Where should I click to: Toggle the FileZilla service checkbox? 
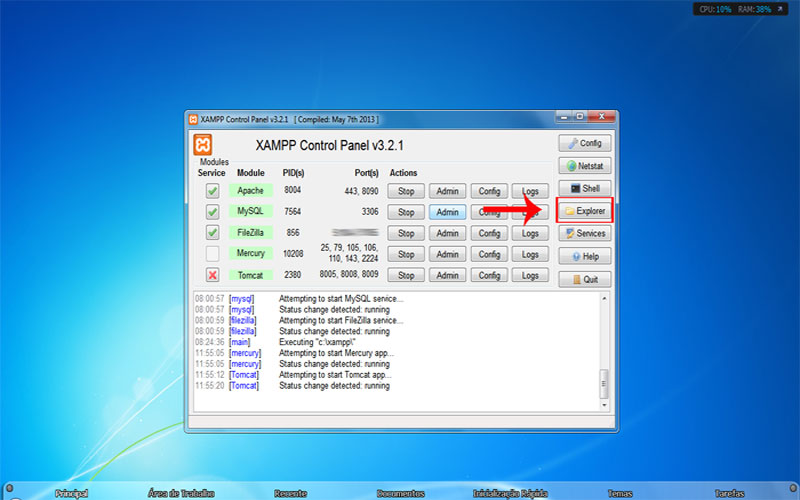click(212, 233)
